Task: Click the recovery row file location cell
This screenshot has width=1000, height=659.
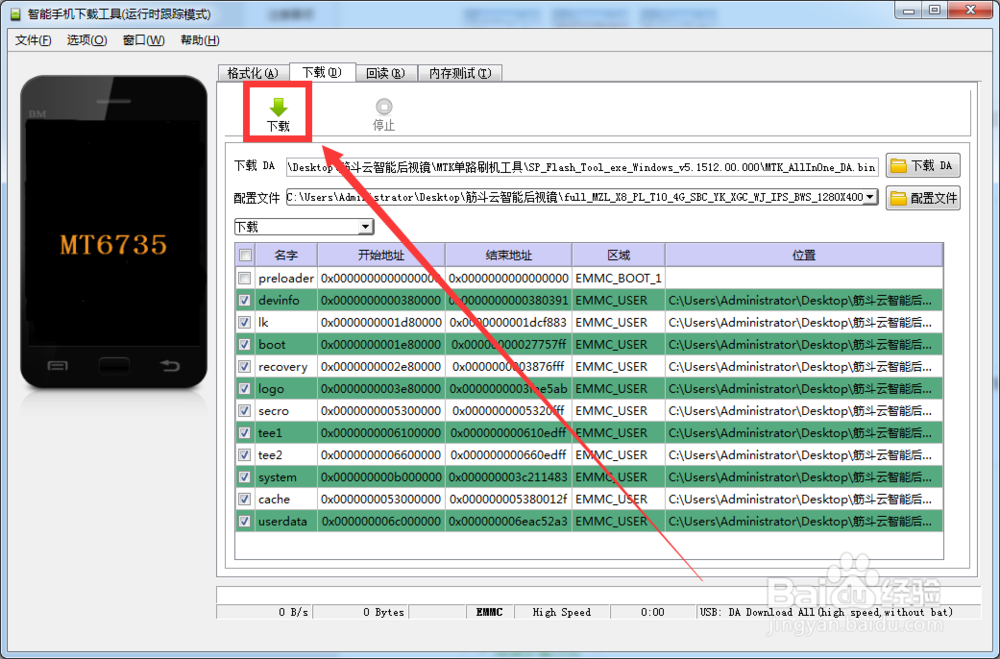Action: pos(804,366)
